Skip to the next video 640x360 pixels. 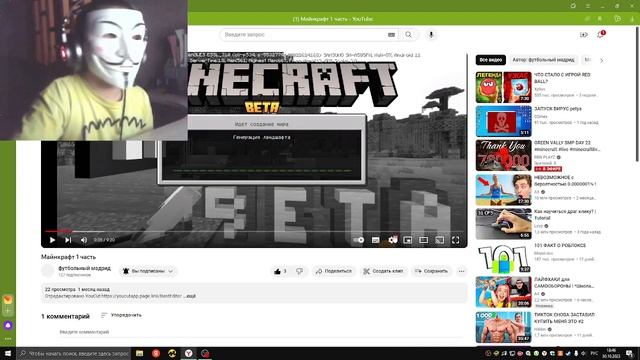click(68, 240)
